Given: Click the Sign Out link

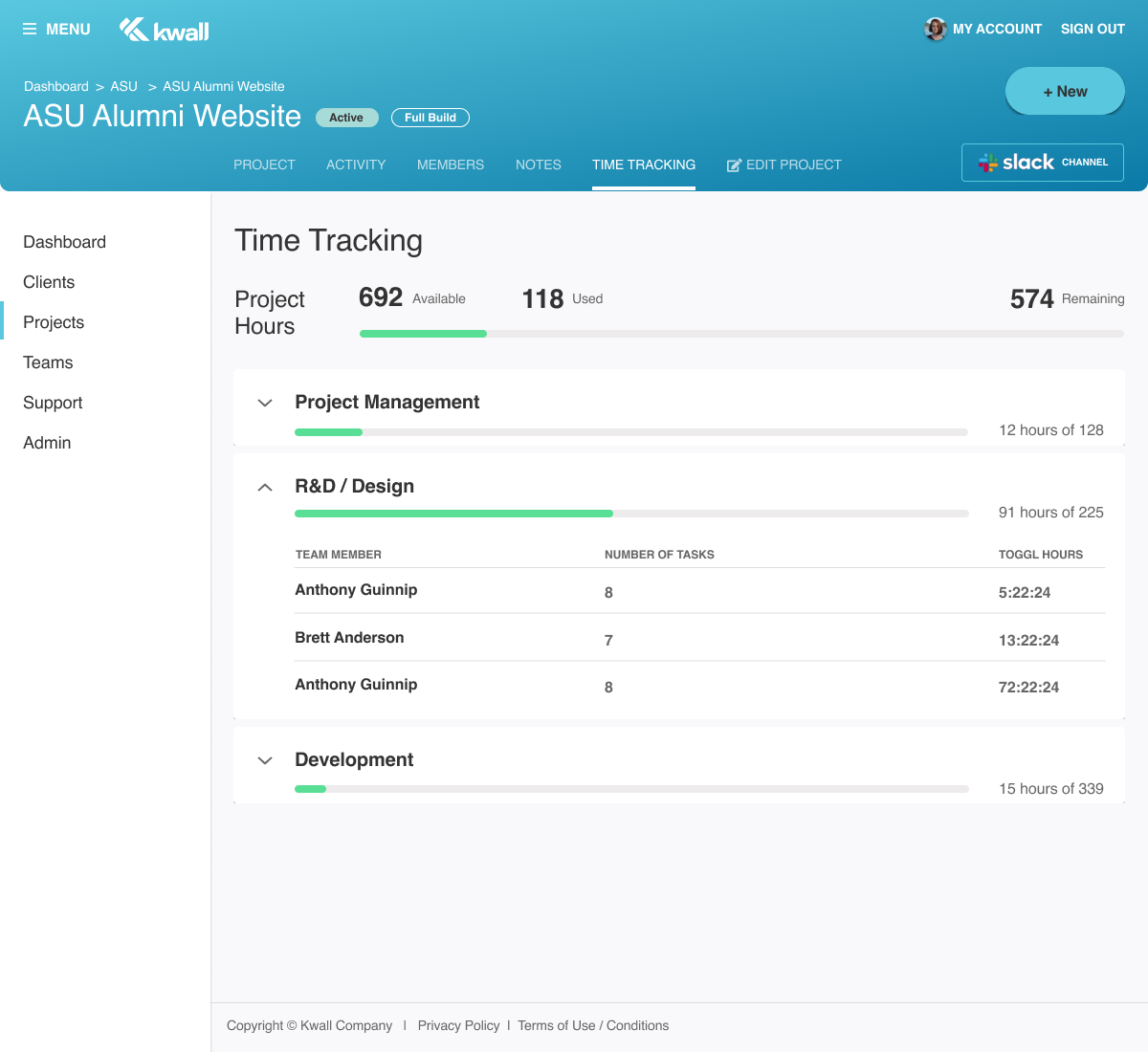Looking at the screenshot, I should 1093,30.
